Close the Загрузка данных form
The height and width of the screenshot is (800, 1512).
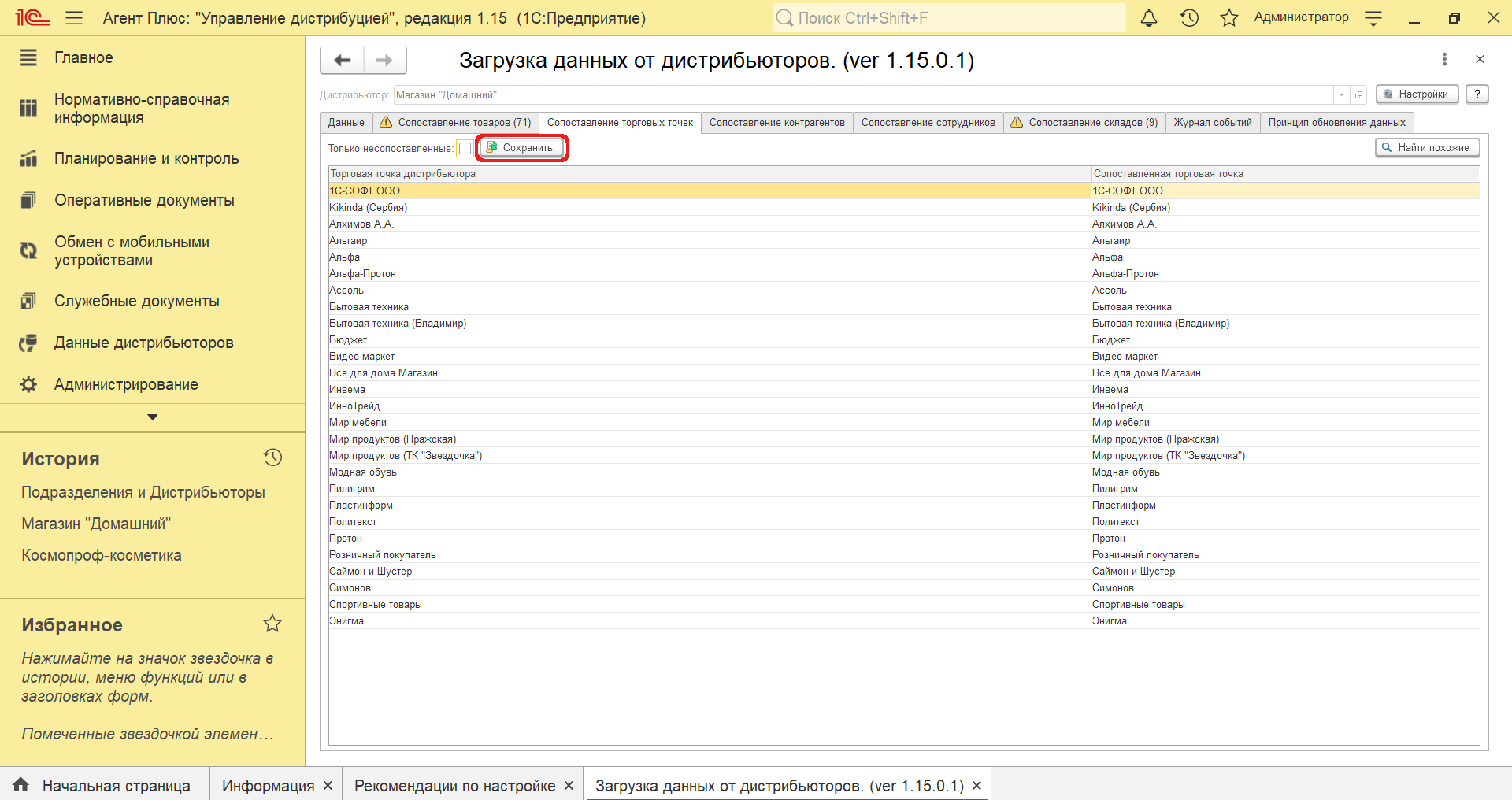(x=1480, y=59)
